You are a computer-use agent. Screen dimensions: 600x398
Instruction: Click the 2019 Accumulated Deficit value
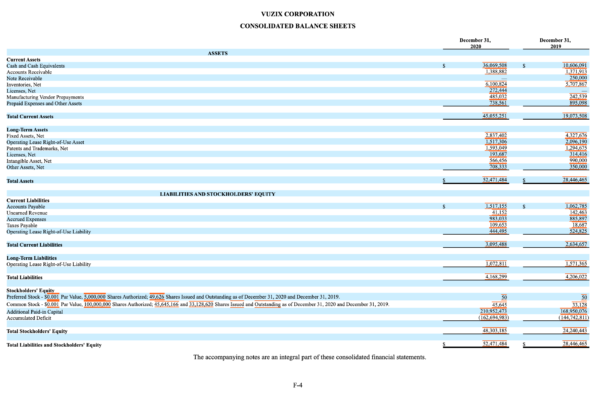[574, 318]
